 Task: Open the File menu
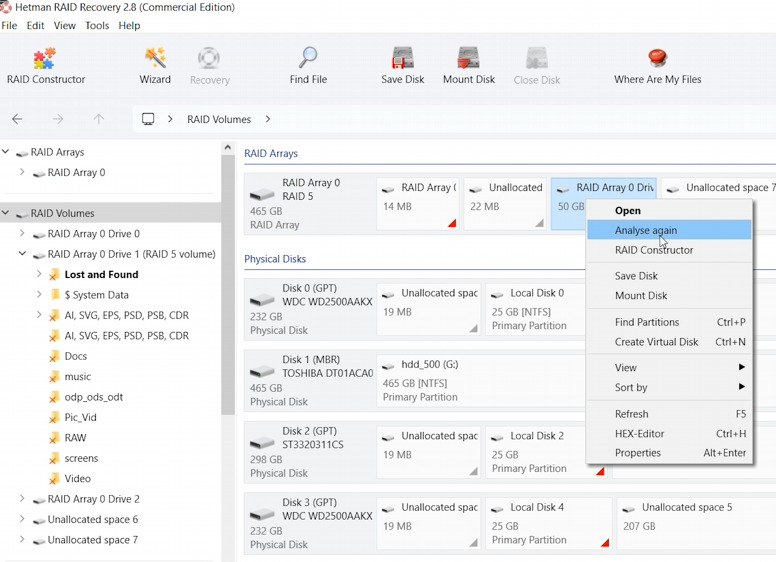(9, 25)
